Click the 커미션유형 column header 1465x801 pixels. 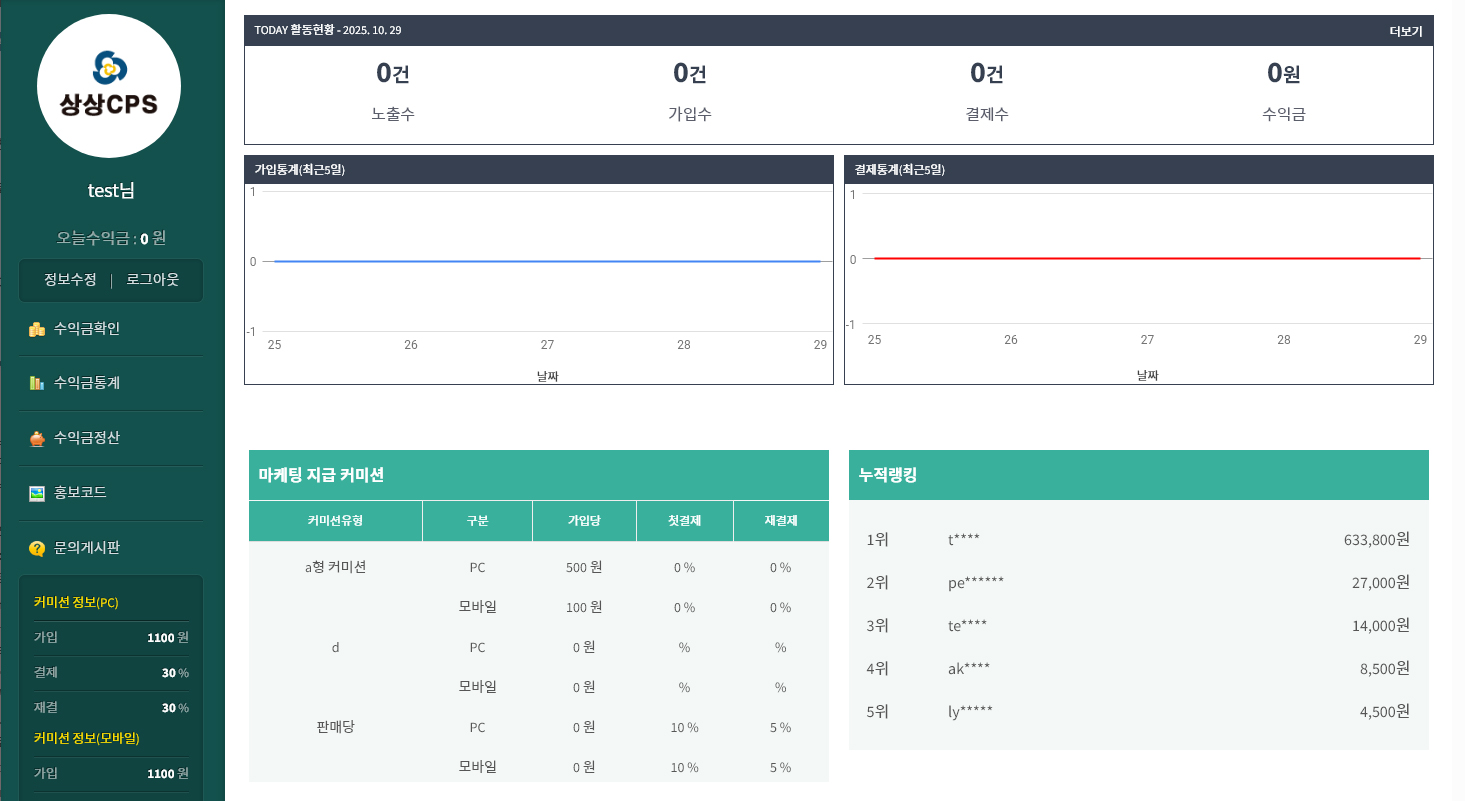tap(335, 521)
